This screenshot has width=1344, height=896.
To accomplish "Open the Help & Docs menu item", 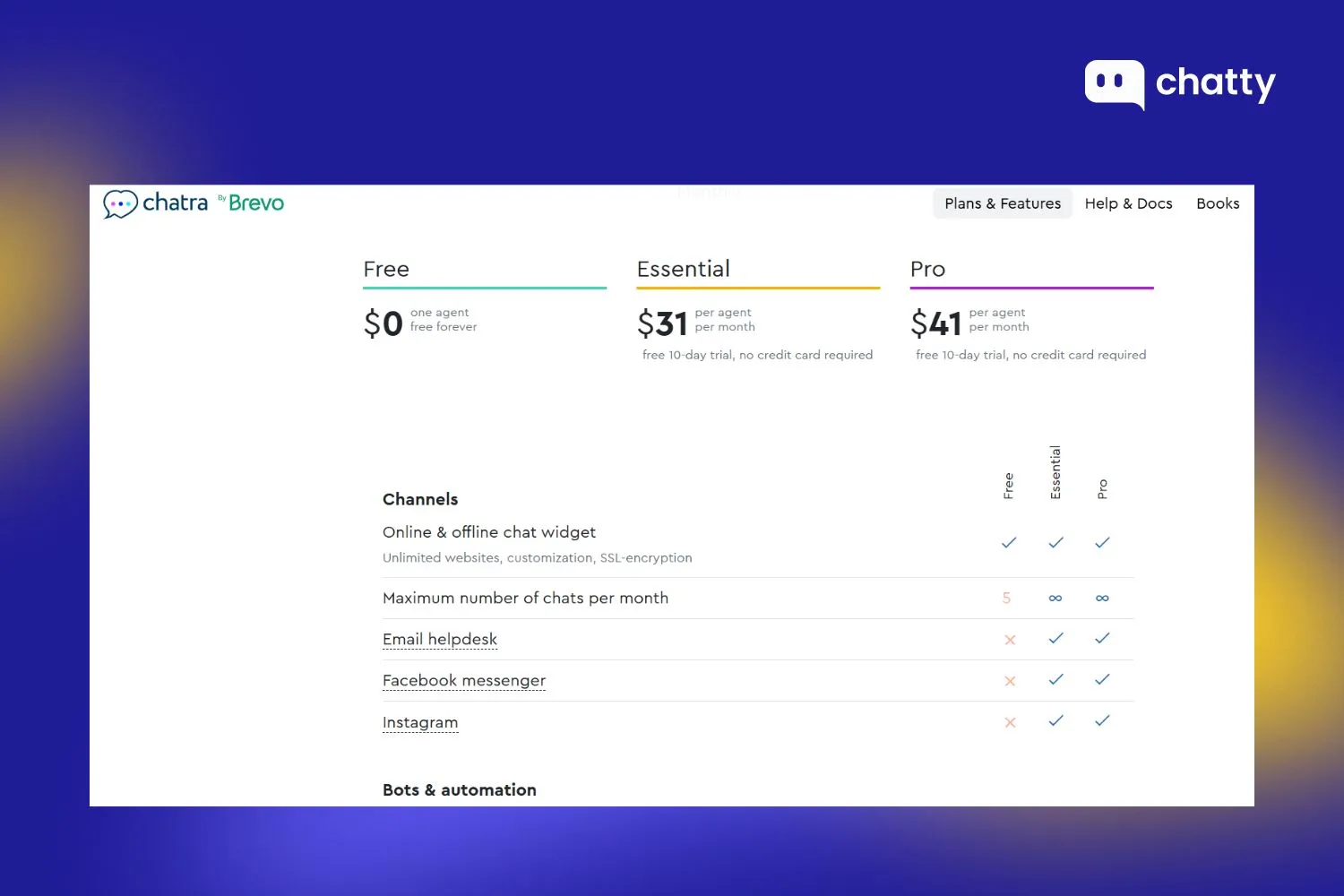I will click(1128, 203).
